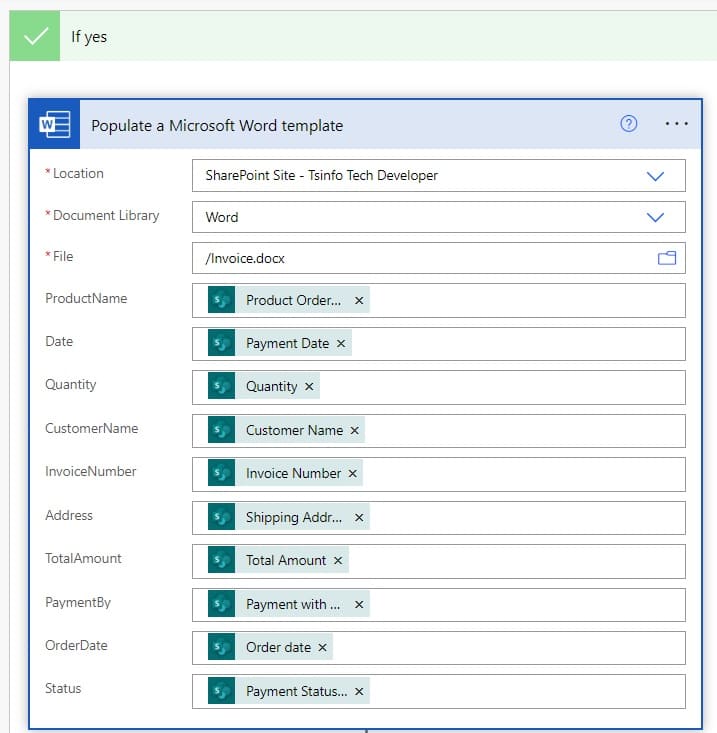The height and width of the screenshot is (733, 717).
Task: Click SharePoint icon on Payment Status token
Action: 222,691
